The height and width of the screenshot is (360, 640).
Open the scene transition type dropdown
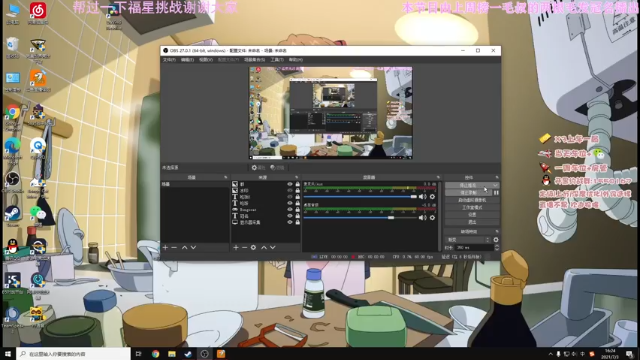(468, 240)
